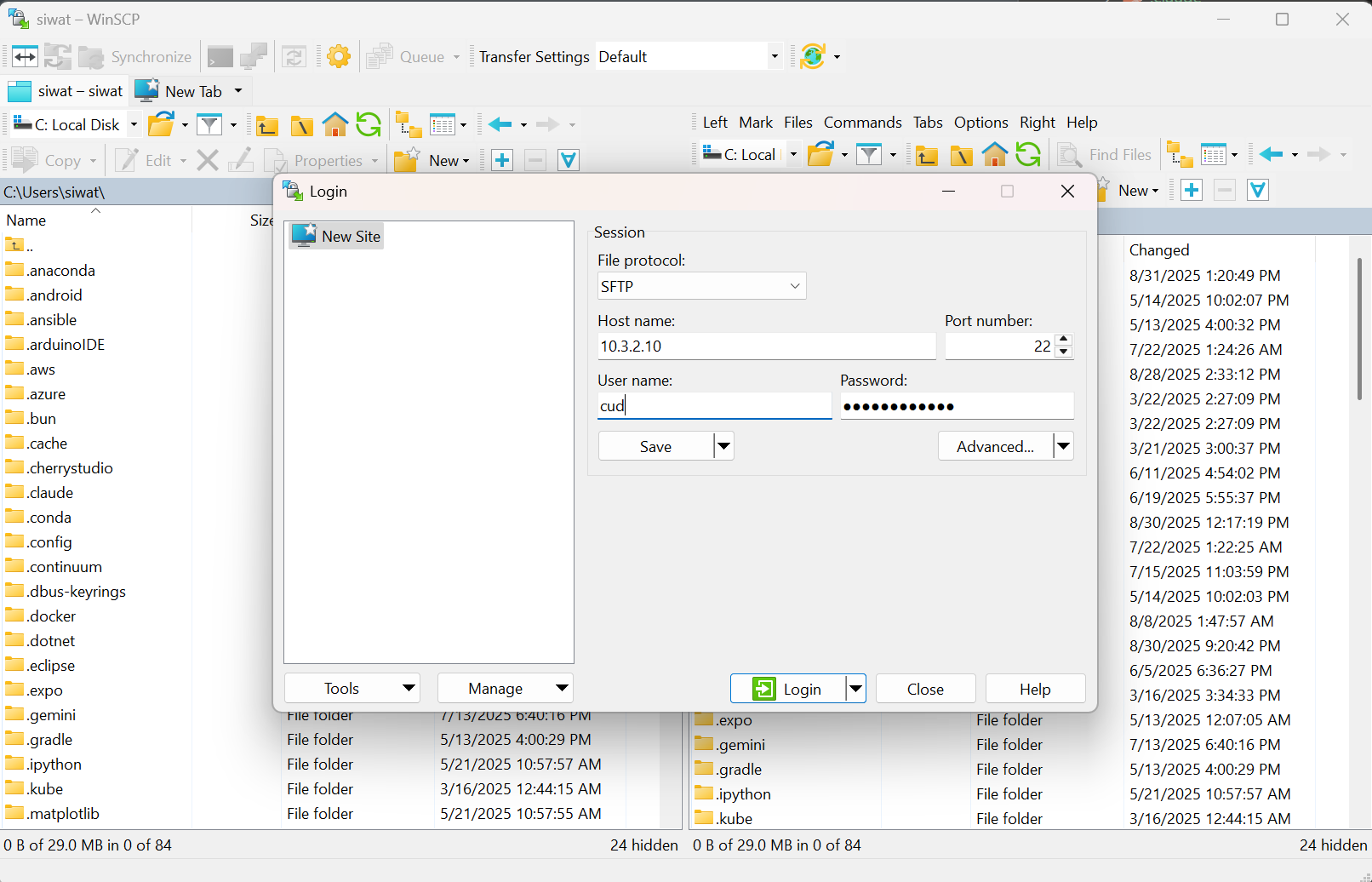The image size is (1372, 882).
Task: Click the left panel checkmark select icon
Action: [x=569, y=160]
